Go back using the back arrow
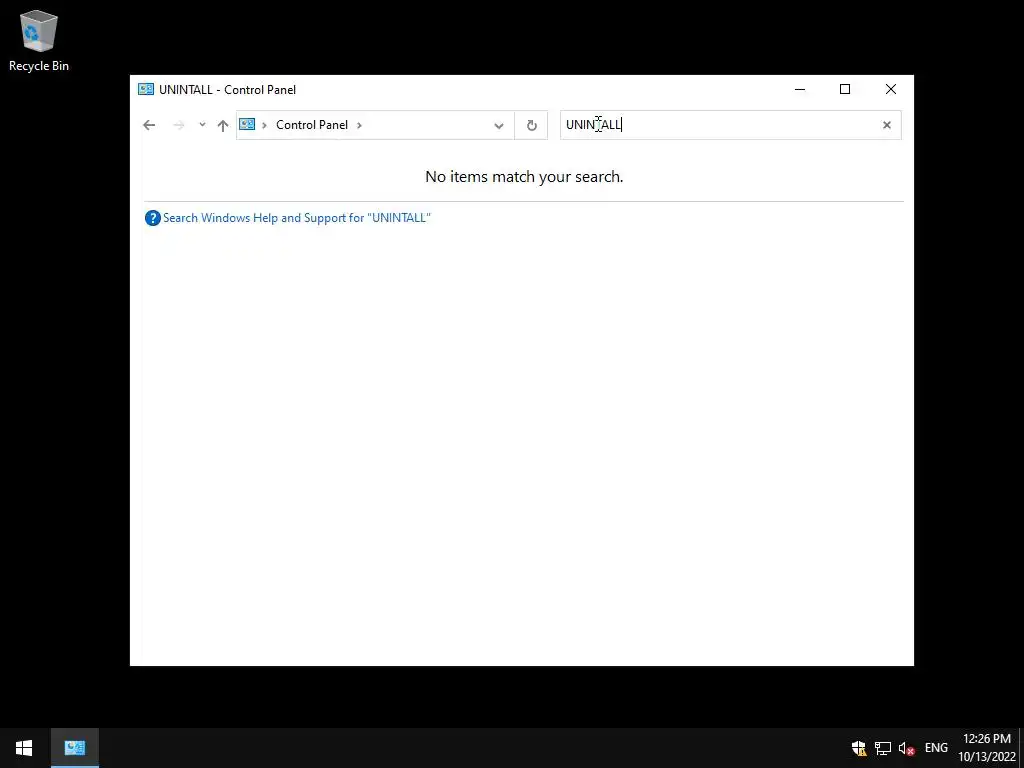This screenshot has height=768, width=1024. [149, 125]
